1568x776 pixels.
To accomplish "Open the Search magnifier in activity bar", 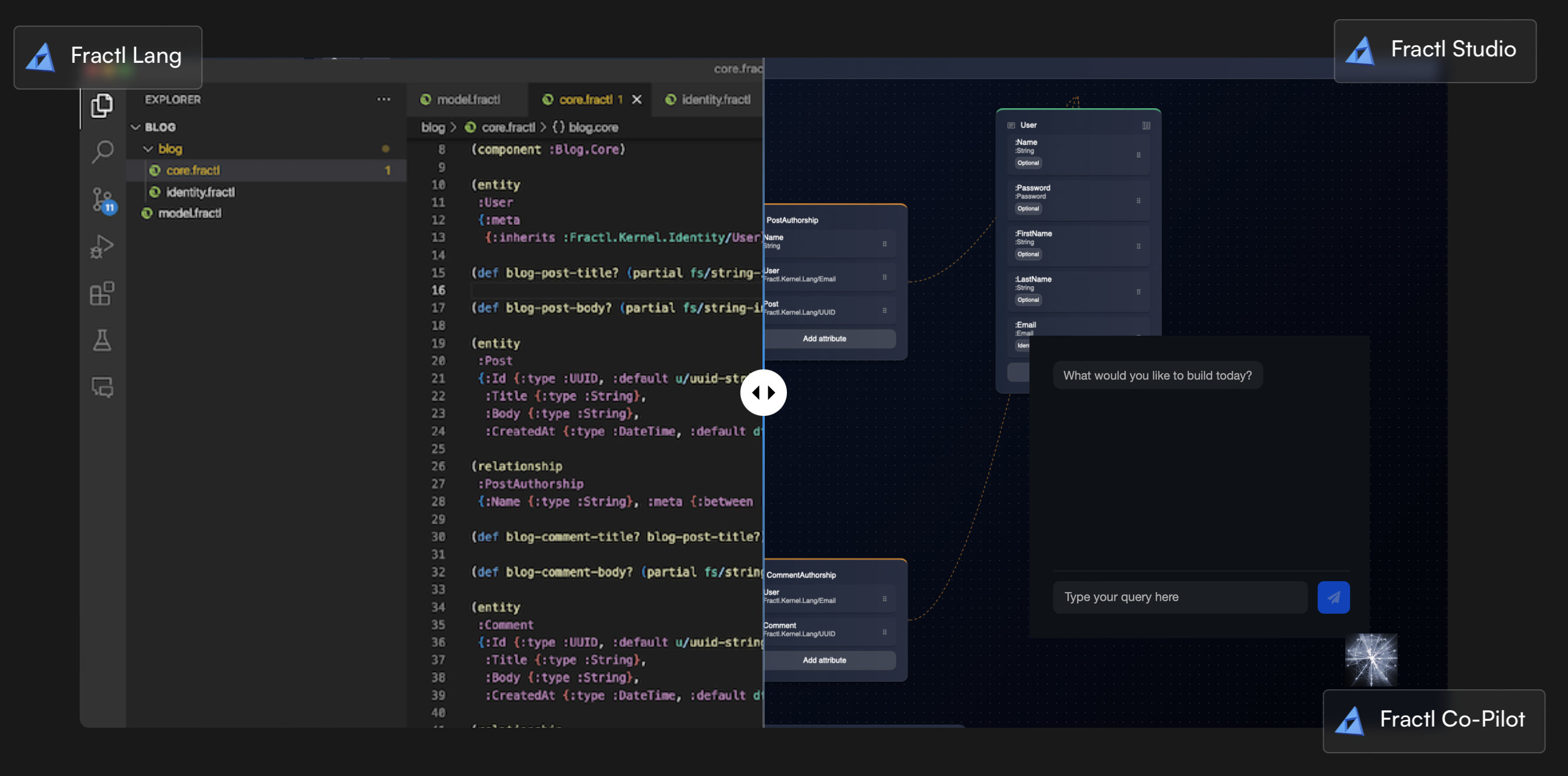I will click(102, 152).
